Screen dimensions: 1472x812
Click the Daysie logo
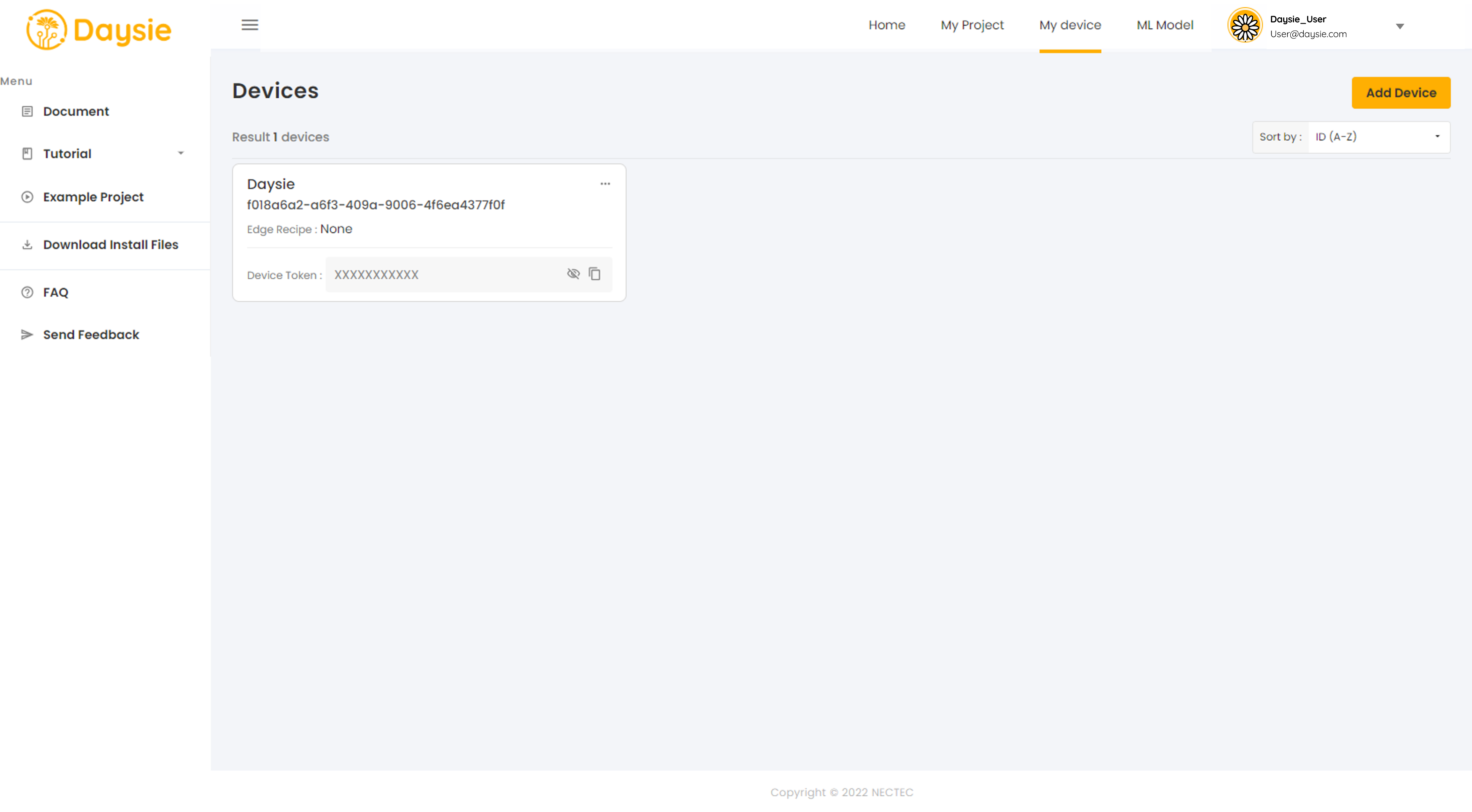pyautogui.click(x=98, y=30)
